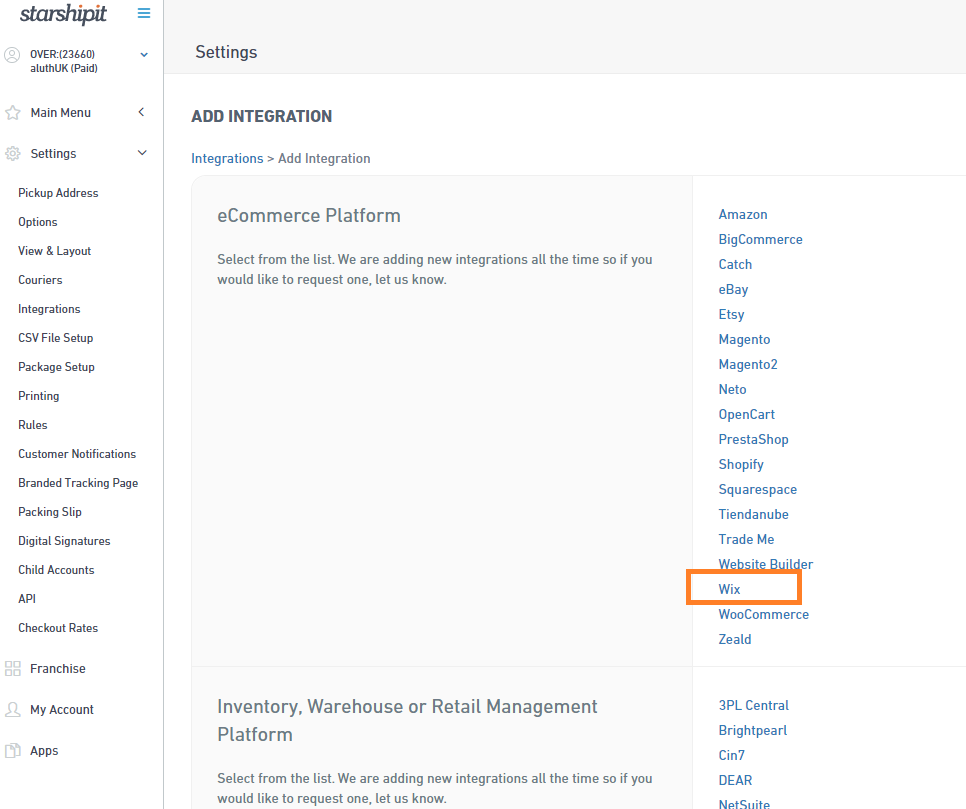Add the Squarespace integration
The height and width of the screenshot is (809, 966).
pyautogui.click(x=758, y=489)
